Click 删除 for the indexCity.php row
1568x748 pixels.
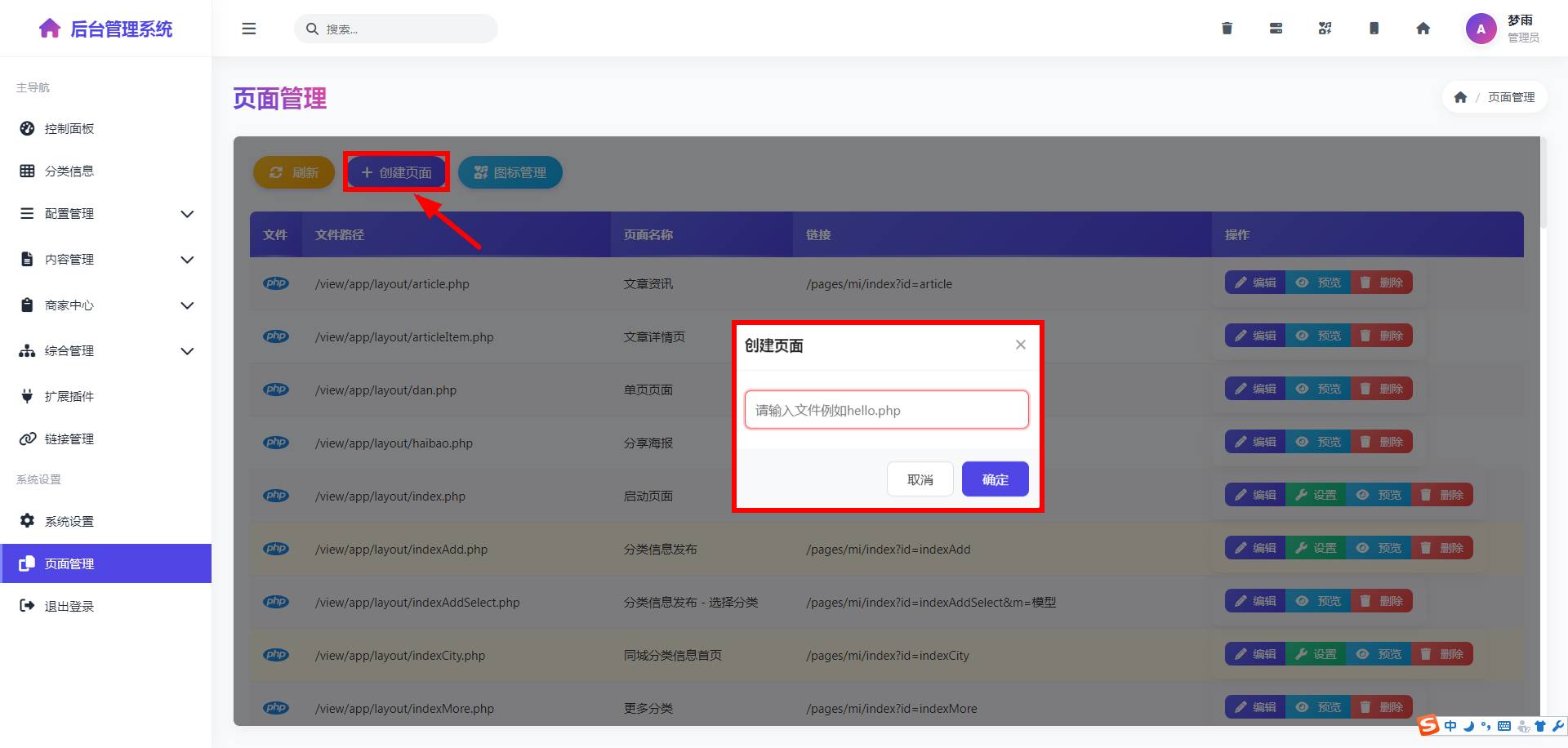coord(1442,654)
